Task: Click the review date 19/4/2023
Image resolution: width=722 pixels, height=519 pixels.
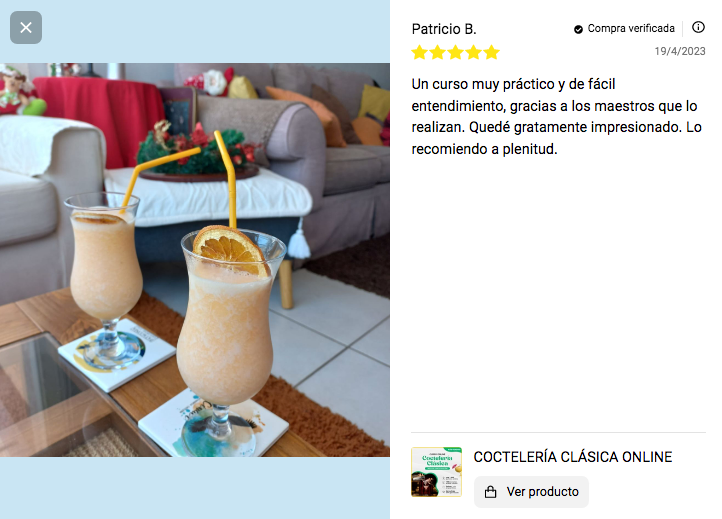Action: pyautogui.click(x=680, y=51)
